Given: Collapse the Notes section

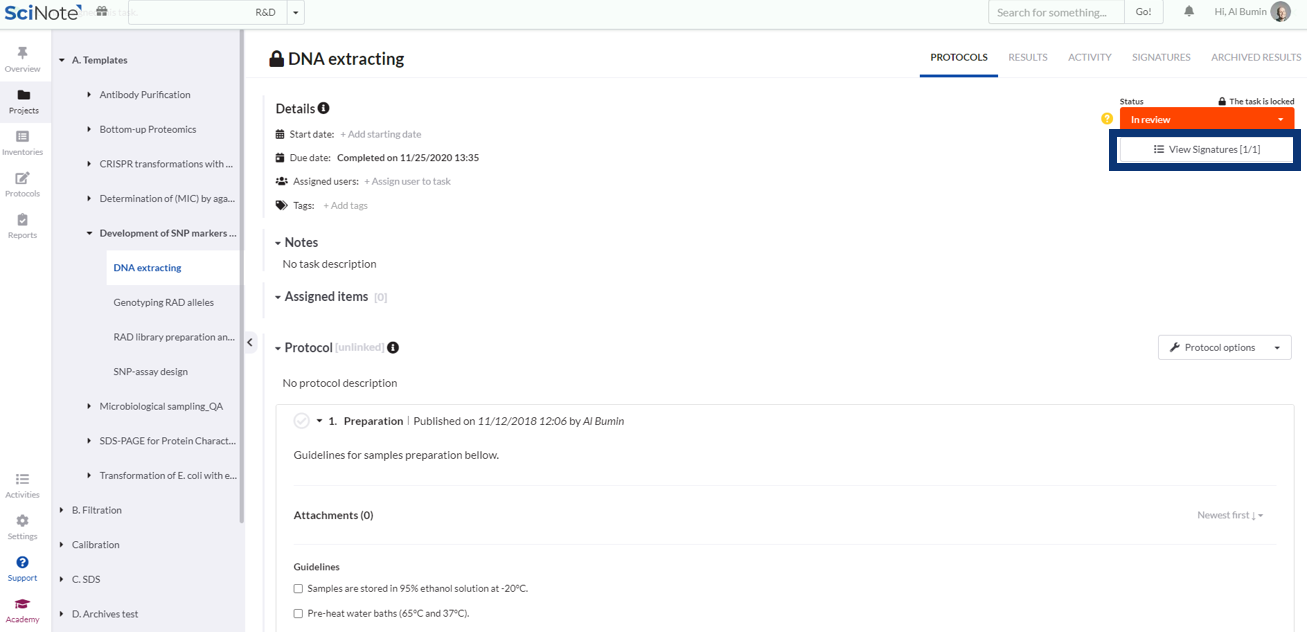Looking at the screenshot, I should click(278, 243).
